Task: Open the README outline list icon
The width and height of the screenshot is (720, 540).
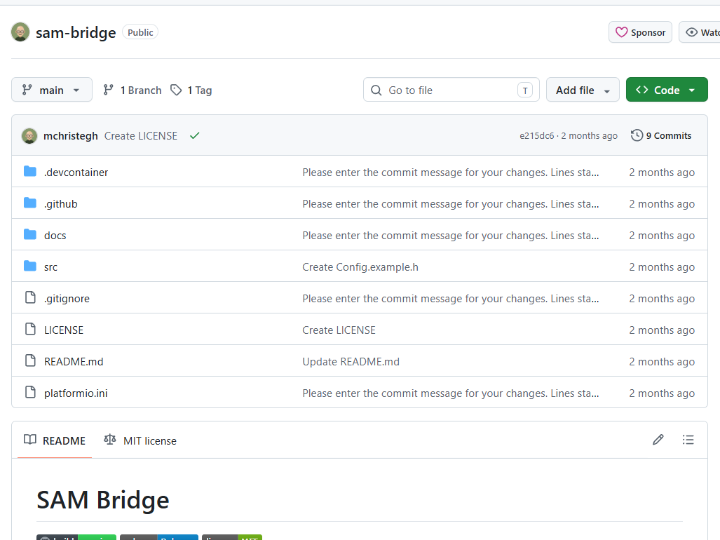Action: [688, 440]
